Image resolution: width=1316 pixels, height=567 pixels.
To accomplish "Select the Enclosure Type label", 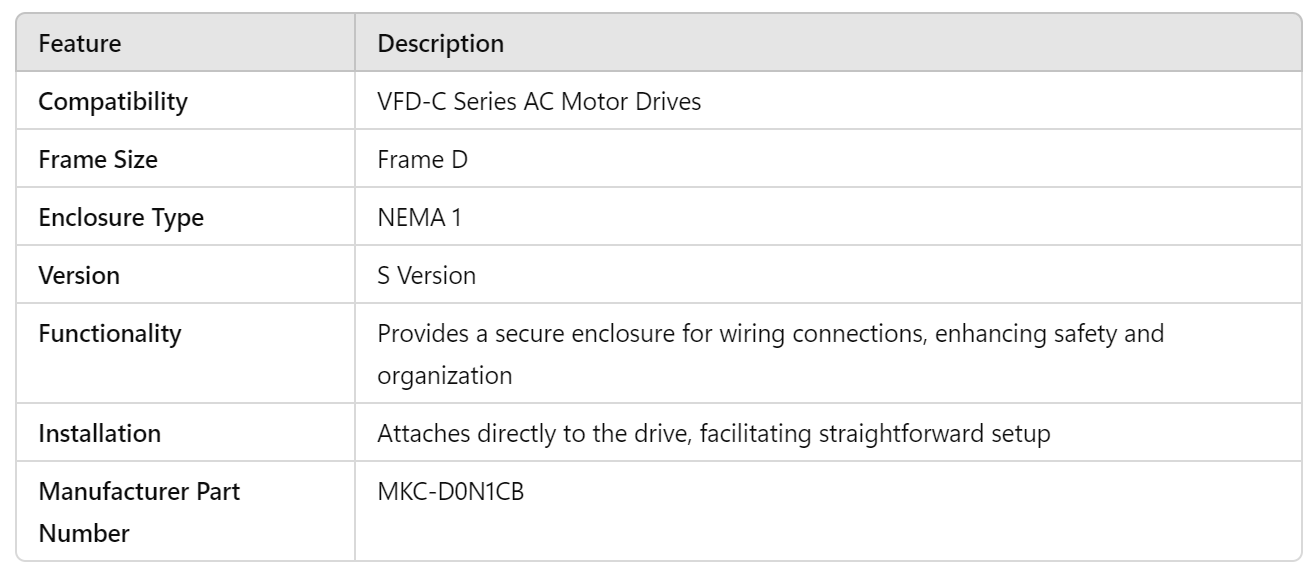I will (121, 218).
